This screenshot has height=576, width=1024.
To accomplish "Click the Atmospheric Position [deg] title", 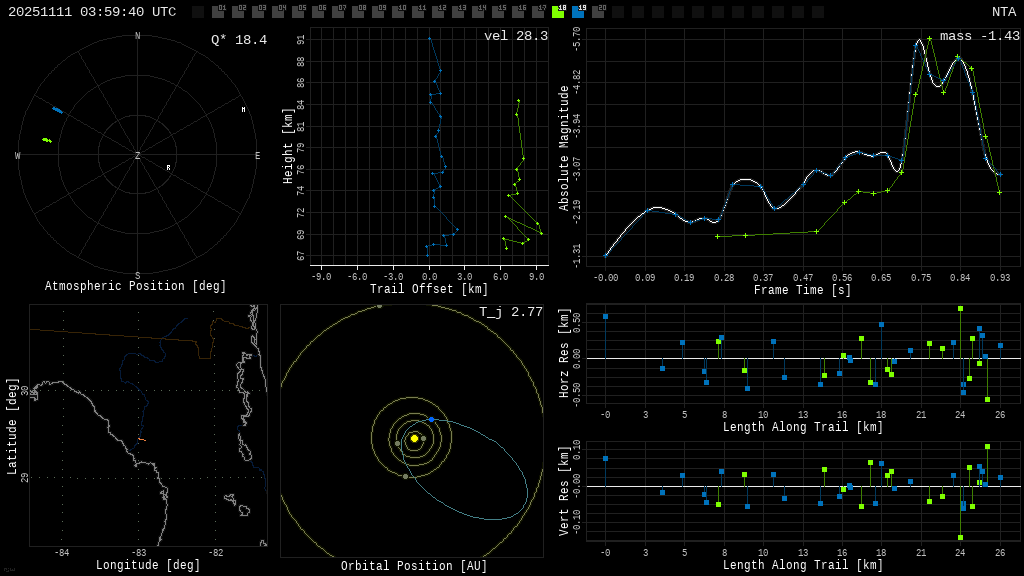I will pyautogui.click(x=135, y=286).
